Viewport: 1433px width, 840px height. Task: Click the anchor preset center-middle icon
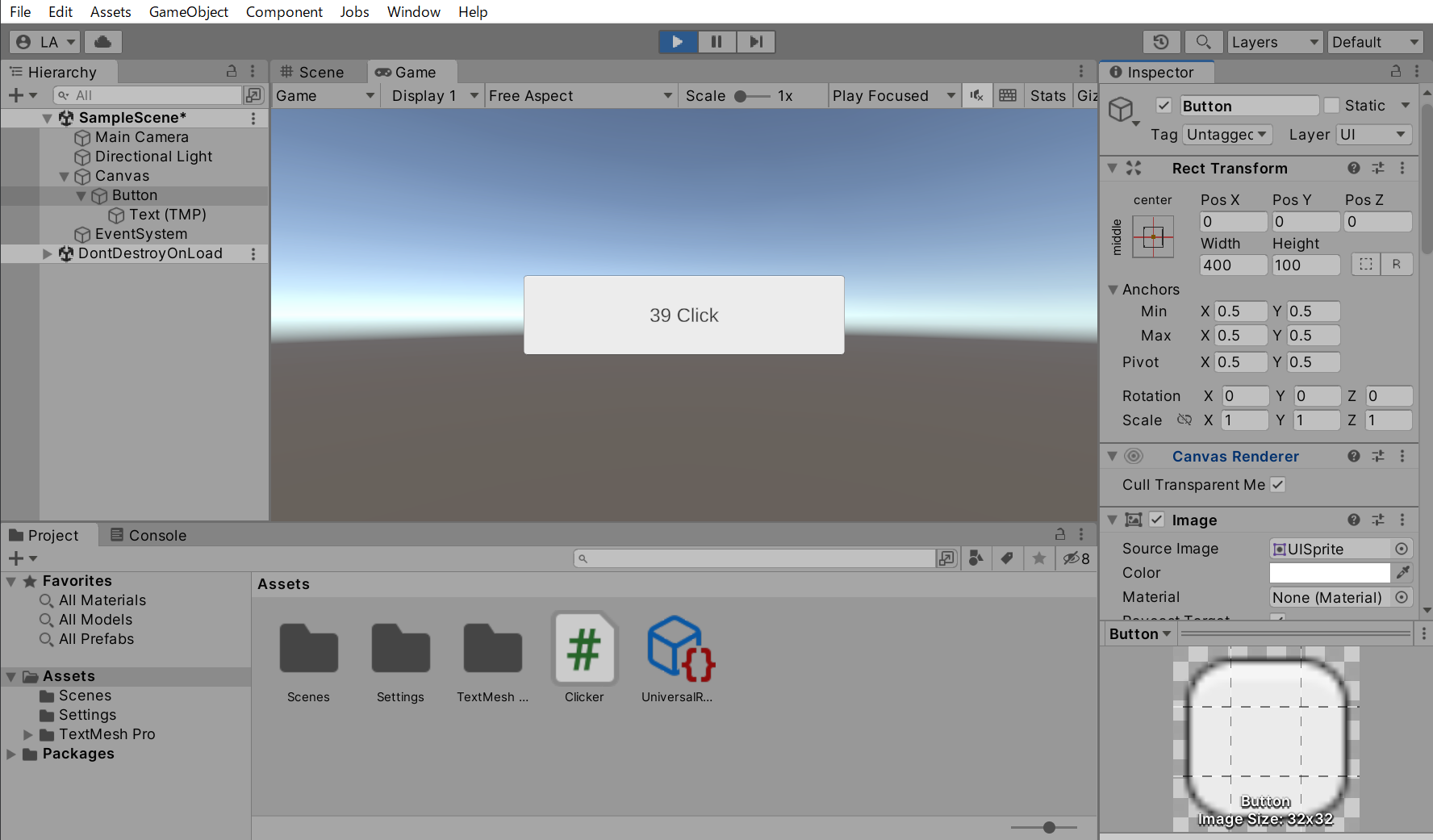pos(1152,237)
